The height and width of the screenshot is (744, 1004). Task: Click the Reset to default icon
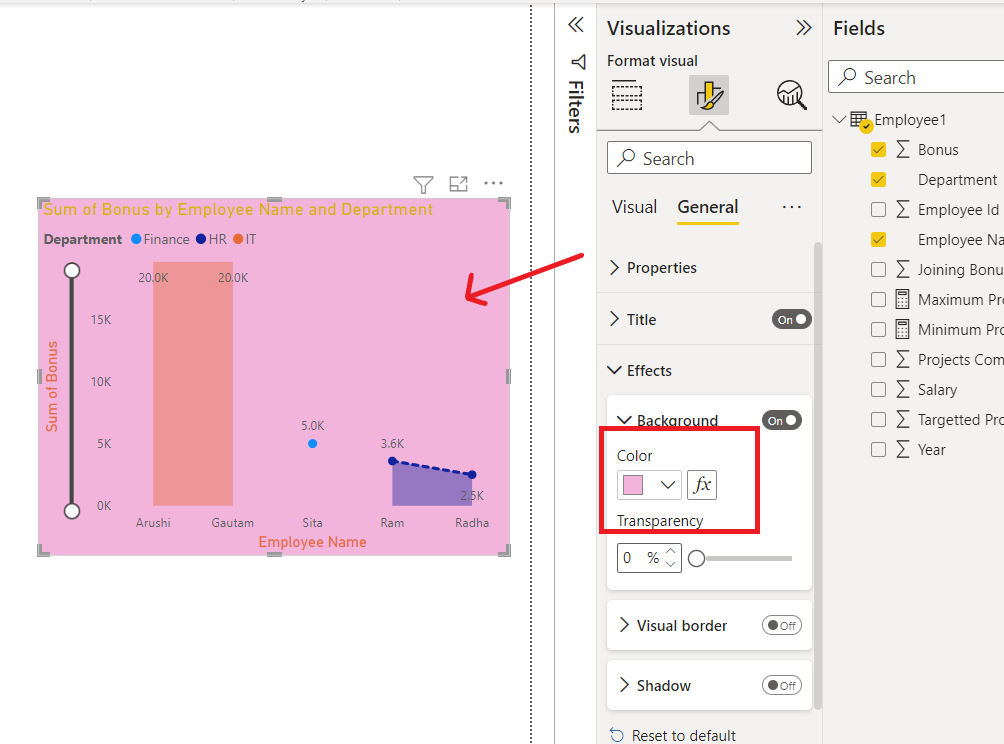(x=616, y=735)
